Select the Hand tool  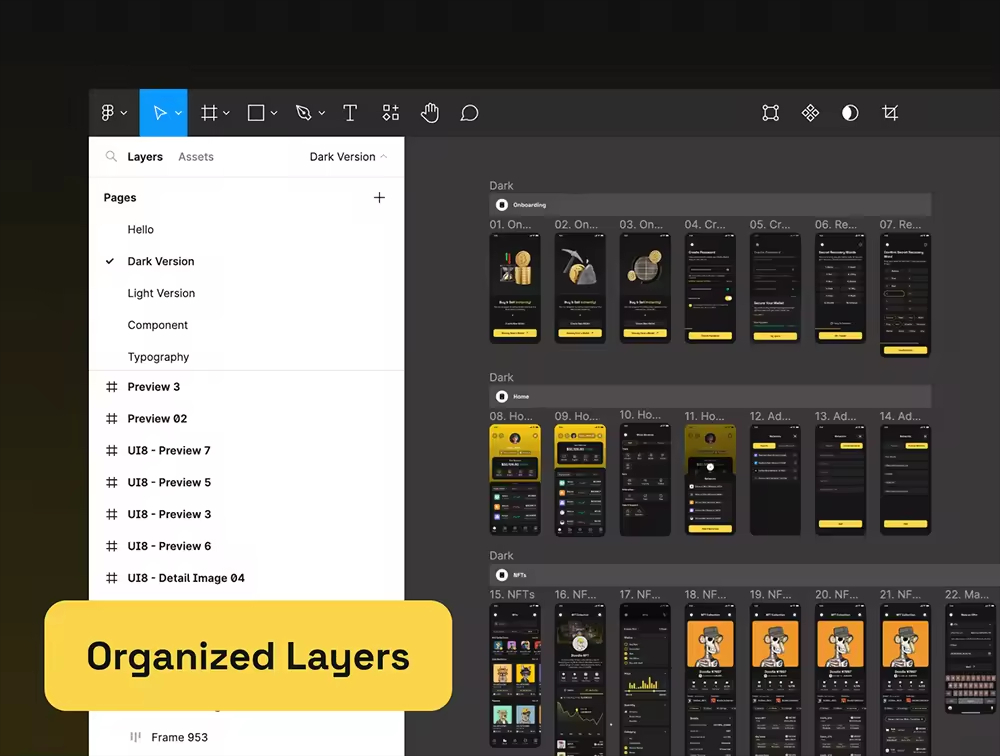coord(430,113)
